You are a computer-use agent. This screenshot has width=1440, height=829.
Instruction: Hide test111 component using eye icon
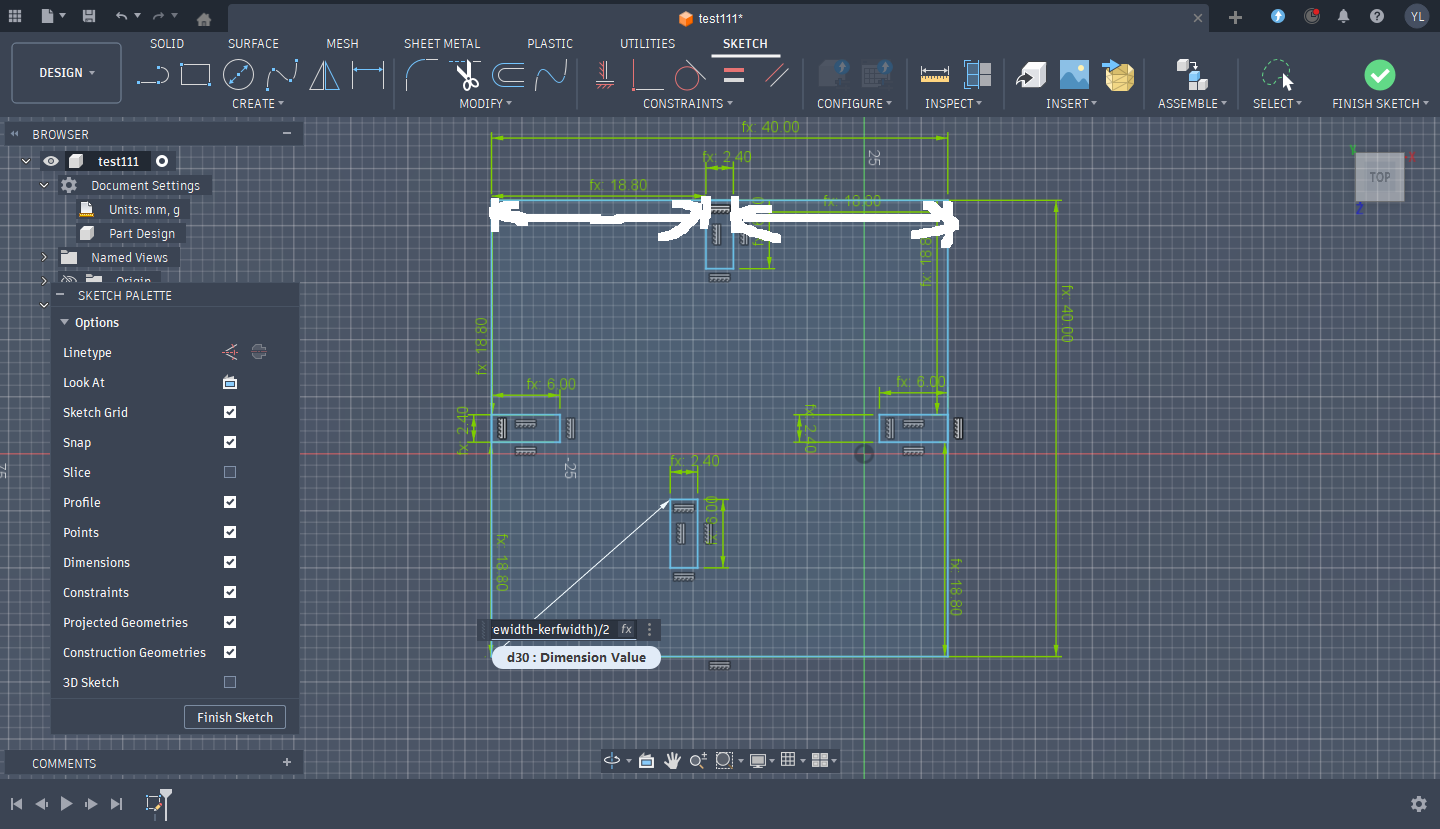pyautogui.click(x=50, y=161)
